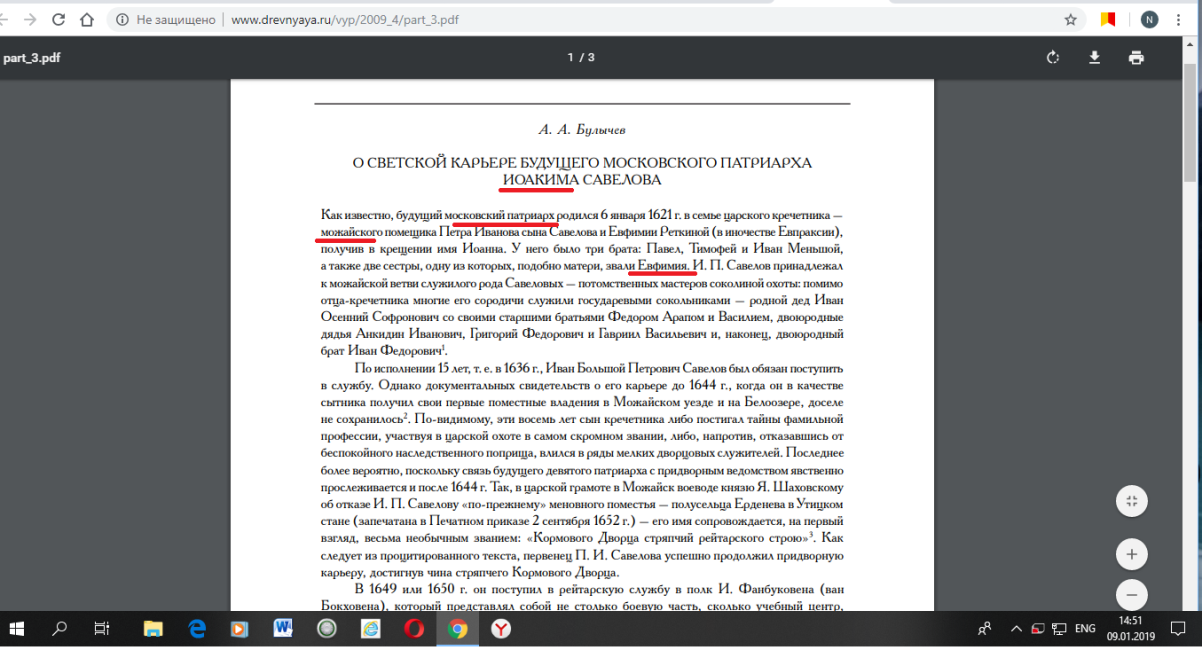The image size is (1202, 650).
Task: Open the Chrome profile N avatar
Action: [1149, 19]
